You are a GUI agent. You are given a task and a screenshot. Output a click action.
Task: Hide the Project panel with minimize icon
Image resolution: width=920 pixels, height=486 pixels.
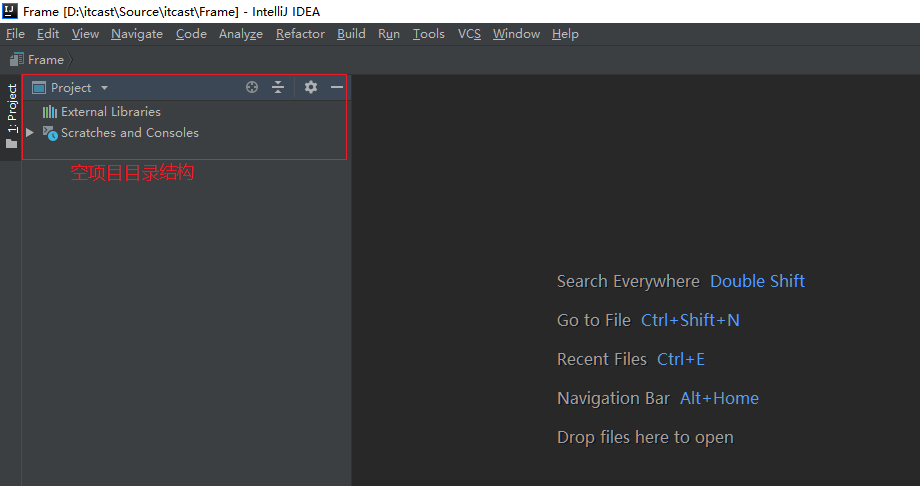coord(337,88)
